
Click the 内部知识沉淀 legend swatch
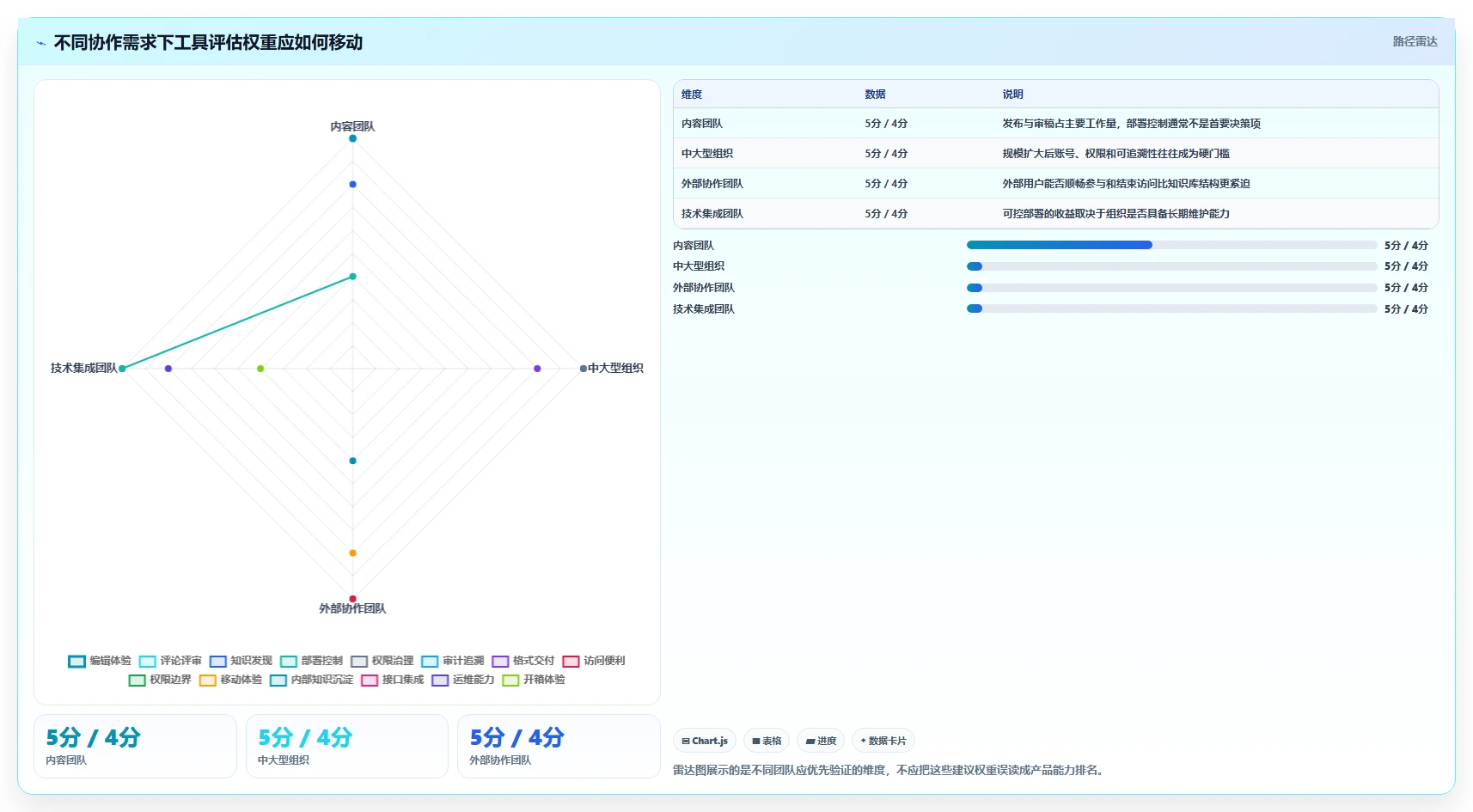278,680
